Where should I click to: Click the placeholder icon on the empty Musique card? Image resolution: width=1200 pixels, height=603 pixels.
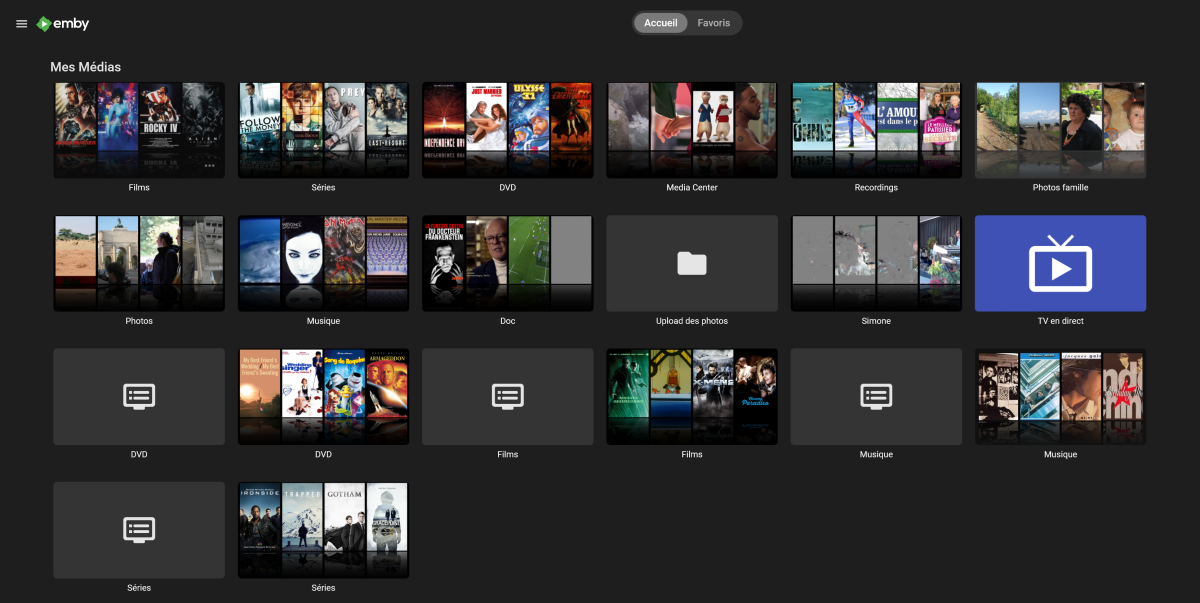point(876,397)
